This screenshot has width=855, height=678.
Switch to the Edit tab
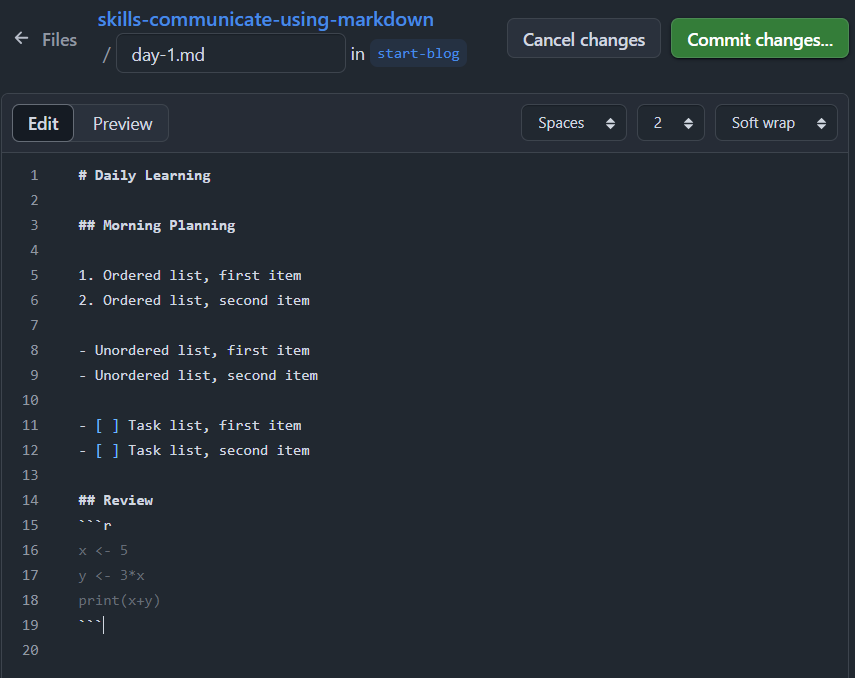[x=43, y=123]
